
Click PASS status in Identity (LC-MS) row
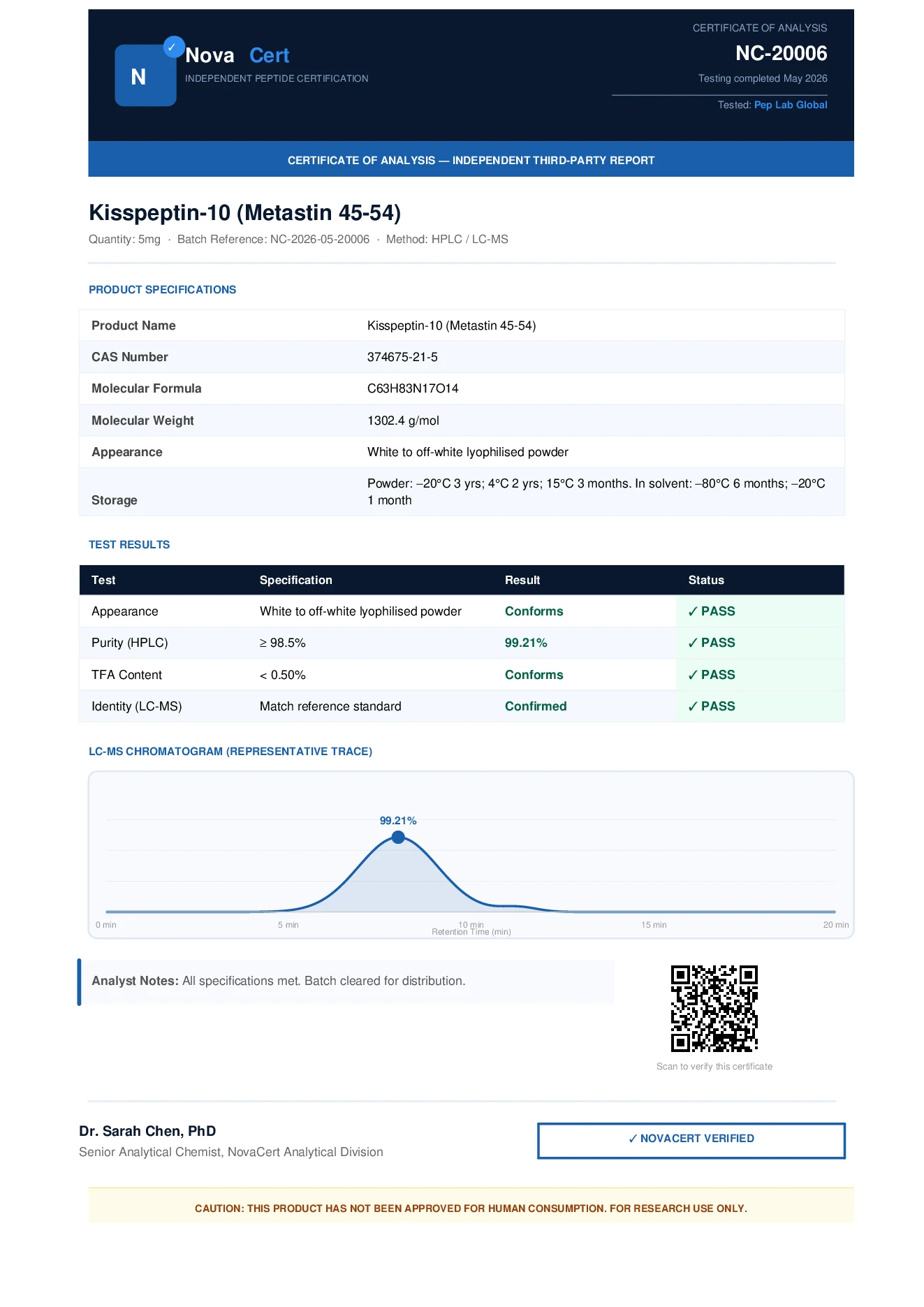tap(711, 706)
